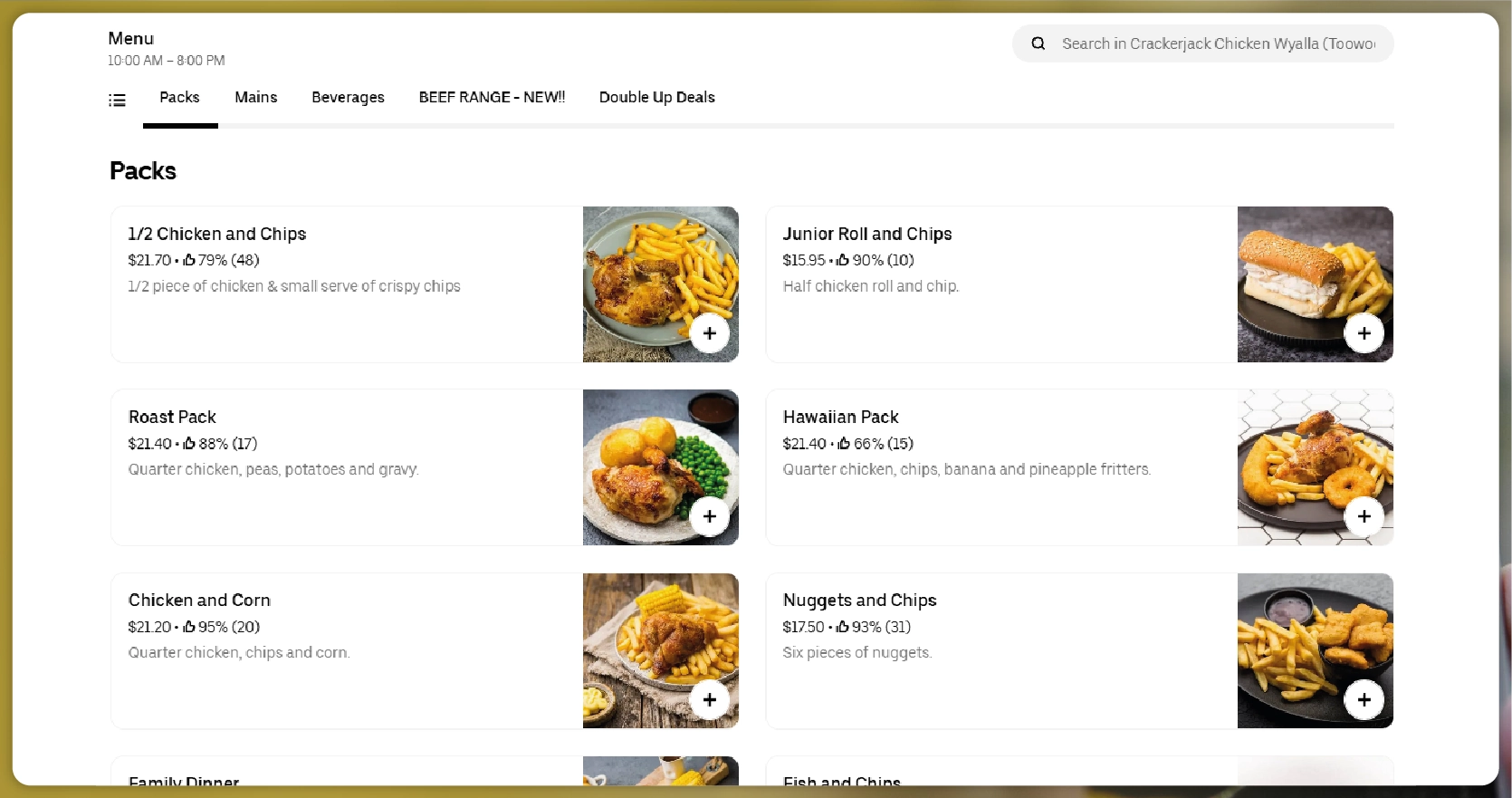Click 'Six pieces of nuggets.' description
1512x798 pixels.
point(857,652)
